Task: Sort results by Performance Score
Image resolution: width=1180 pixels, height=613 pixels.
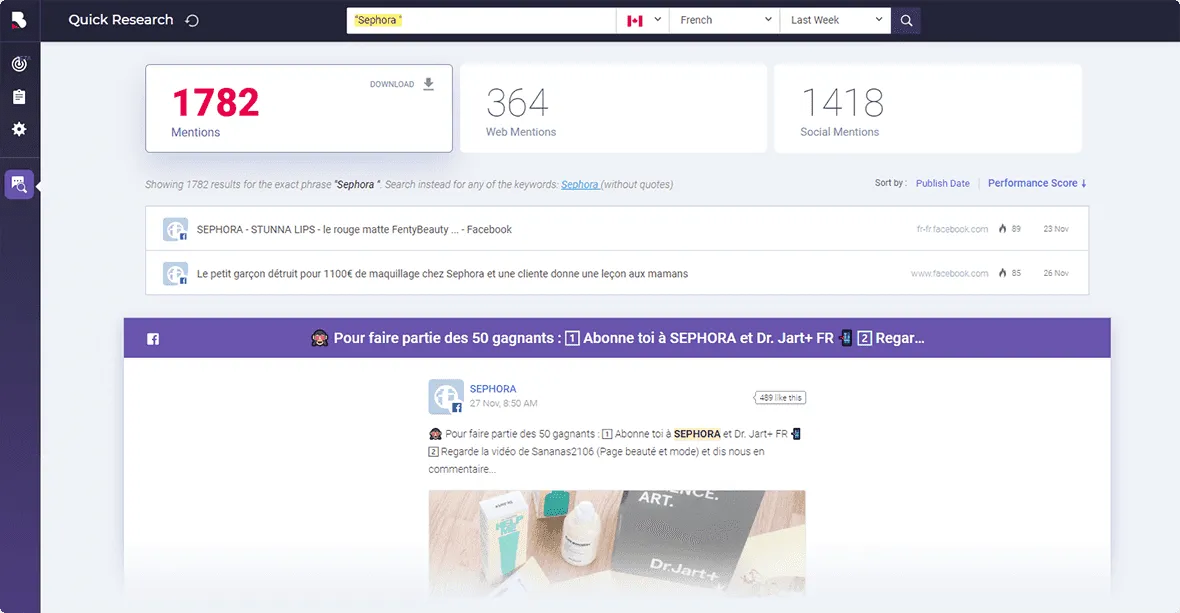Action: tap(1036, 184)
